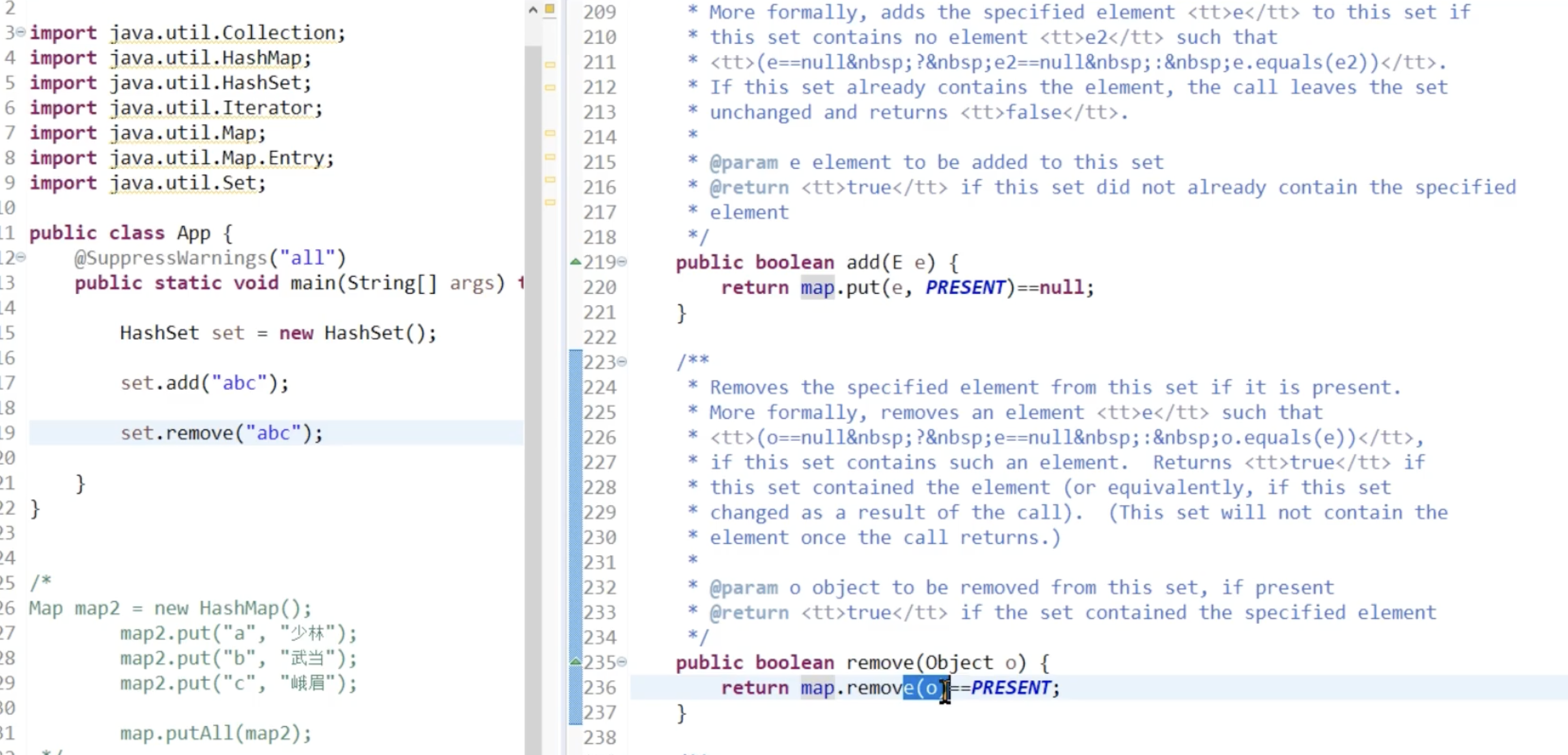This screenshot has height=755, width=1568.
Task: Collapse the import block at line 3
Action: (x=21, y=32)
